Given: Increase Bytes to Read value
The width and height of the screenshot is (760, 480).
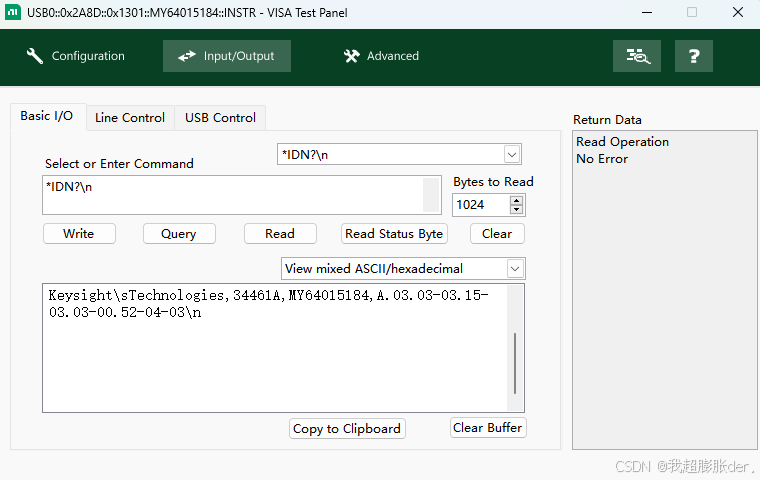Looking at the screenshot, I should 517,200.
